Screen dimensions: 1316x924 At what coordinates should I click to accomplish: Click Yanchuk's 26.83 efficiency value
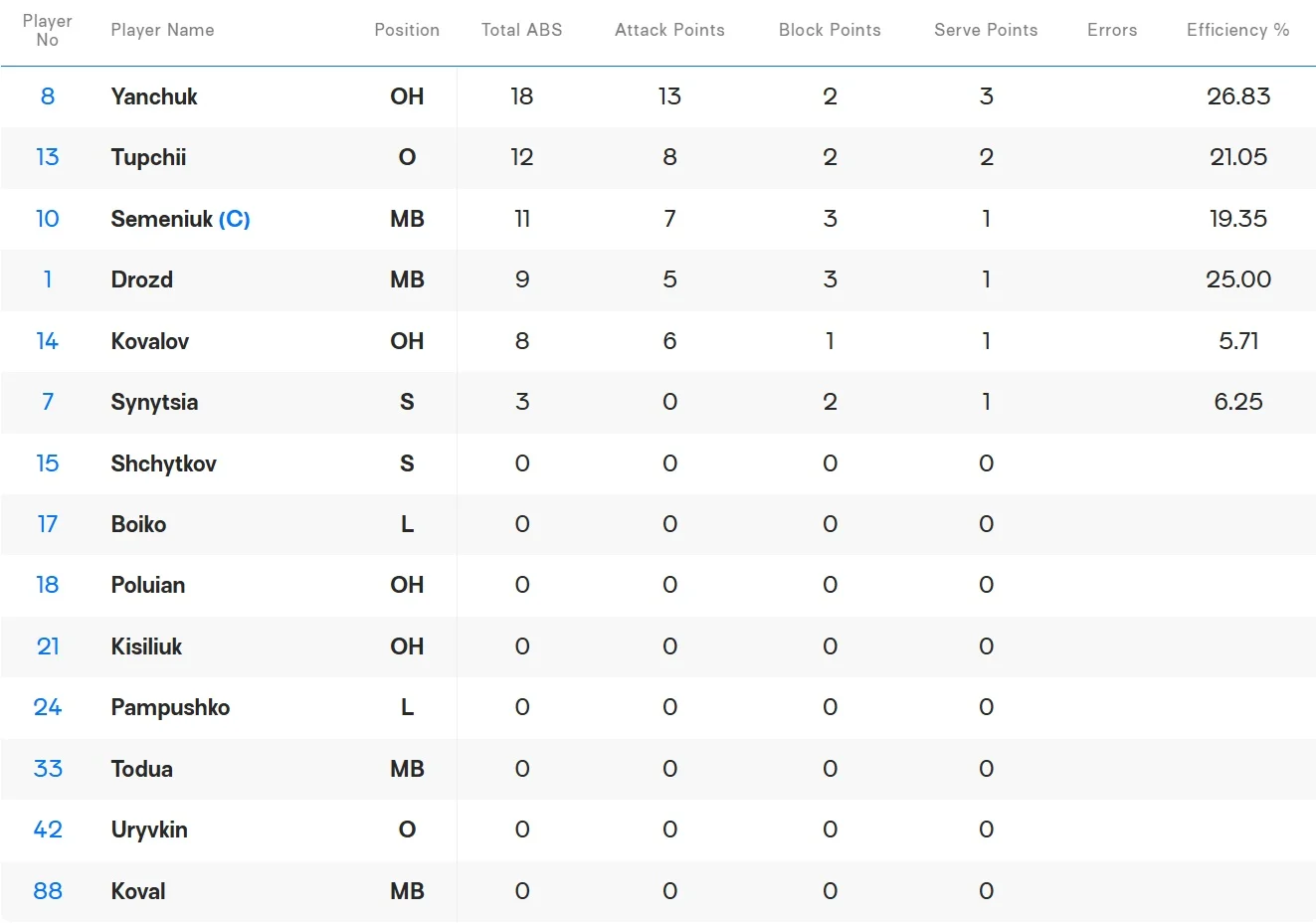coord(1238,96)
